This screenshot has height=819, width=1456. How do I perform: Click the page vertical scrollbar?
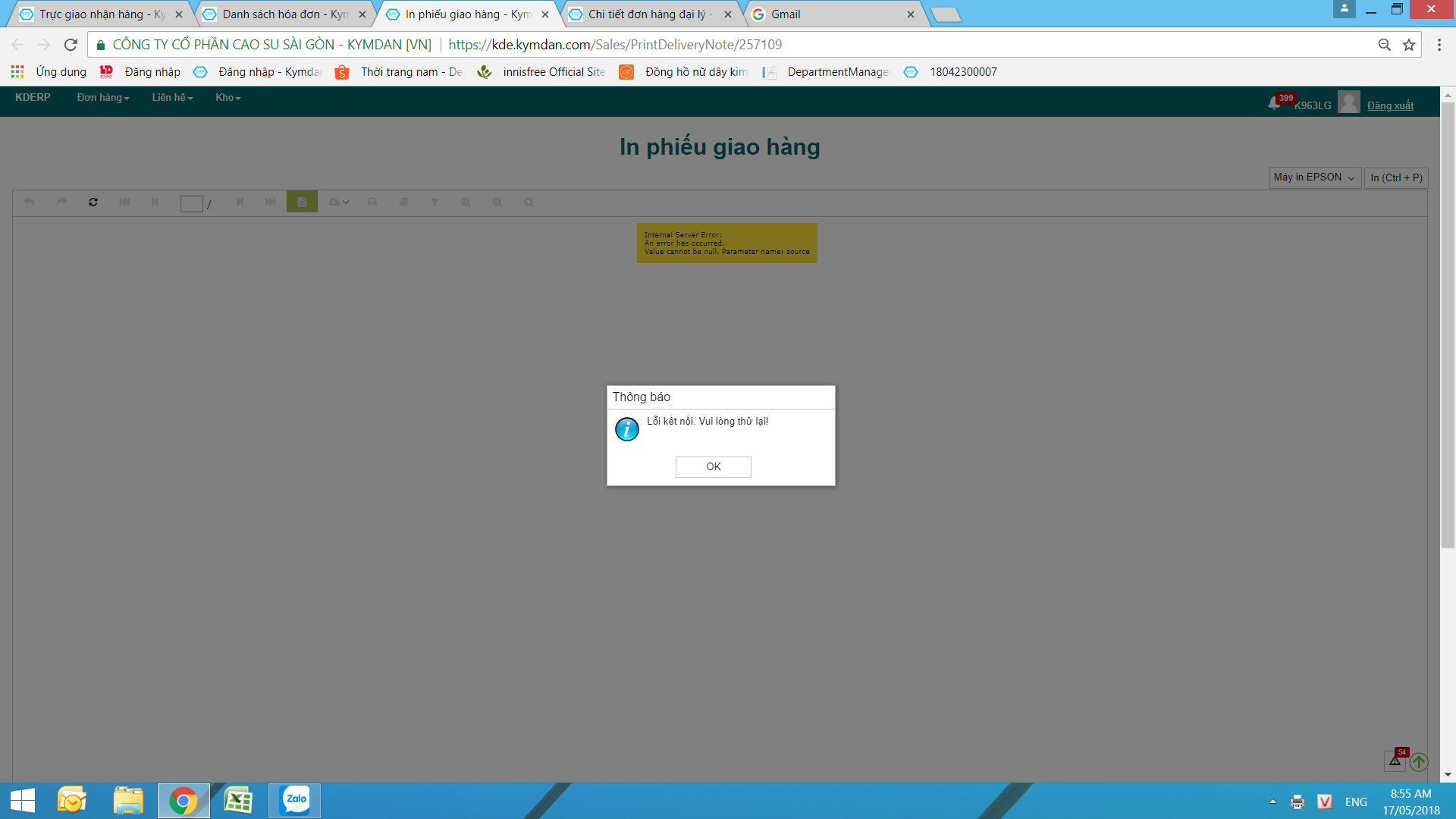[1448, 326]
